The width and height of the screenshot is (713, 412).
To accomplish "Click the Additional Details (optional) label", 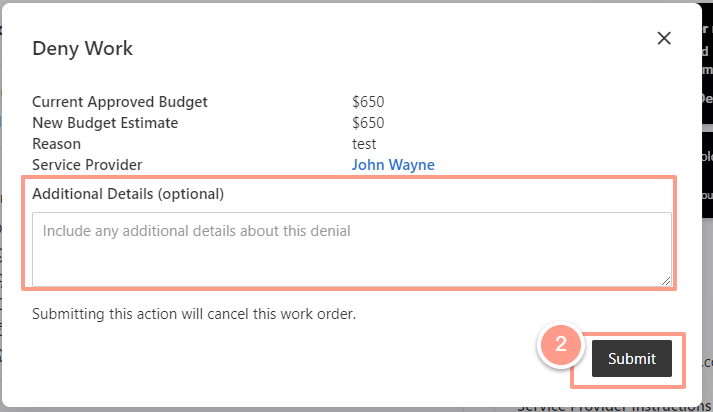I will click(x=128, y=194).
